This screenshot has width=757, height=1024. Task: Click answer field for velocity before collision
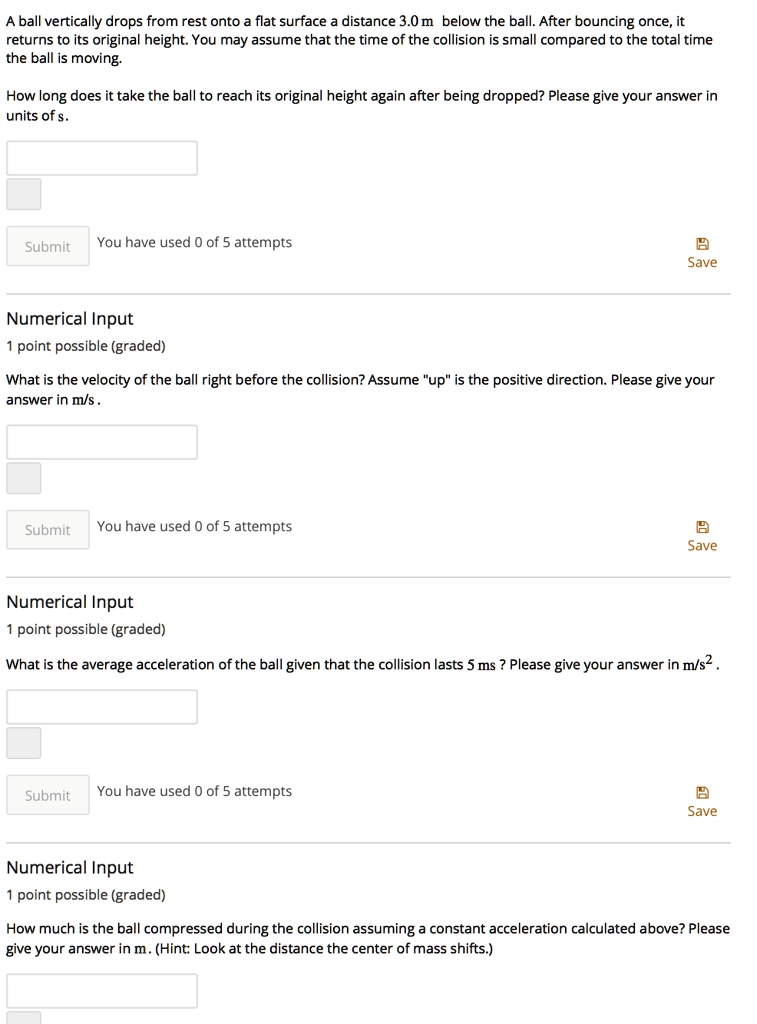pos(102,442)
